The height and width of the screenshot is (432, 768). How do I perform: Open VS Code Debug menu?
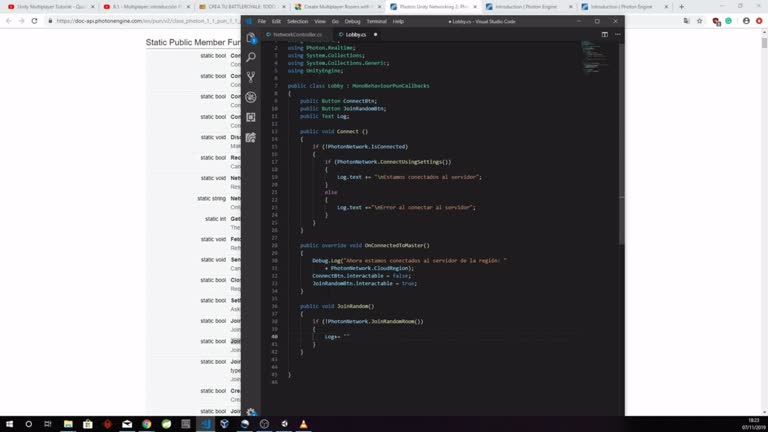click(x=352, y=22)
